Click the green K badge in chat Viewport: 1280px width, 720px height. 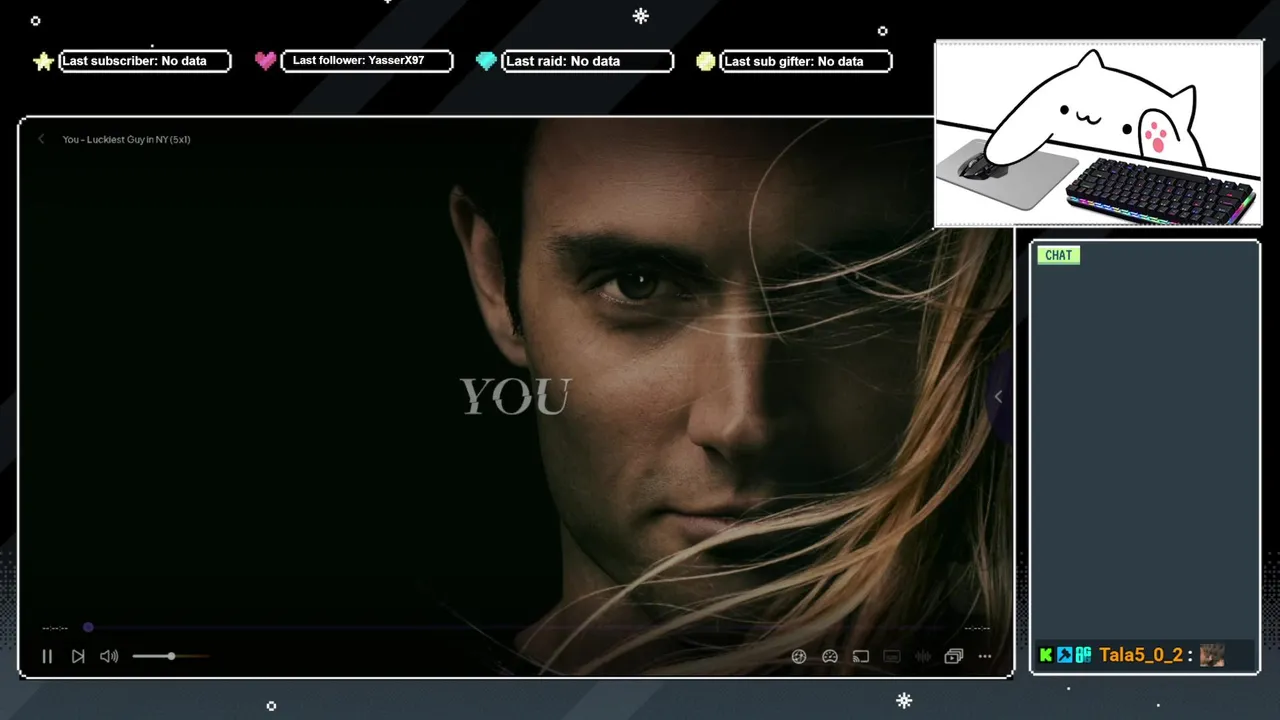pos(1046,656)
